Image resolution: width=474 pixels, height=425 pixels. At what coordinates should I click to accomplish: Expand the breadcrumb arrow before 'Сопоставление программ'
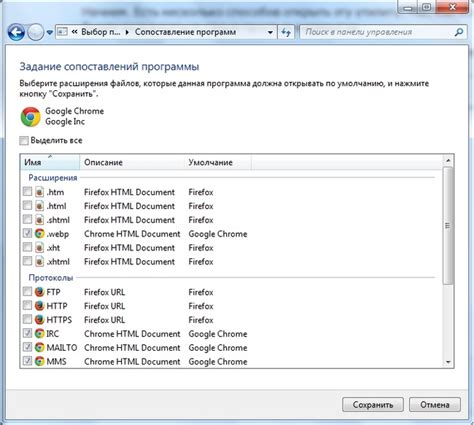(x=127, y=32)
